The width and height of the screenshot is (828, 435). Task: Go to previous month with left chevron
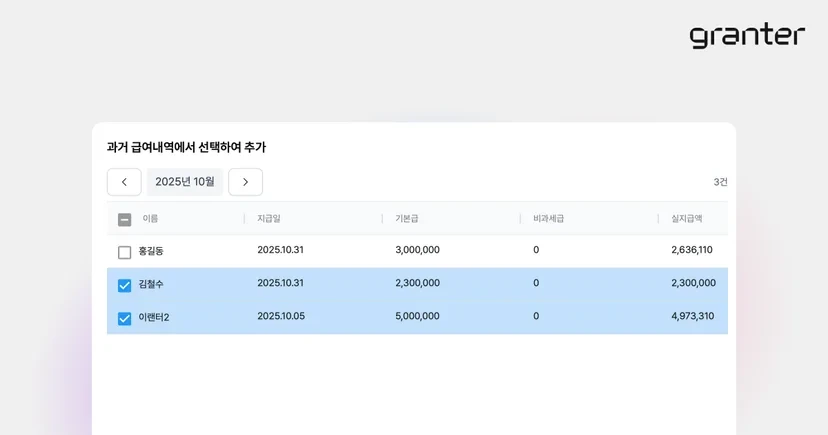click(124, 182)
